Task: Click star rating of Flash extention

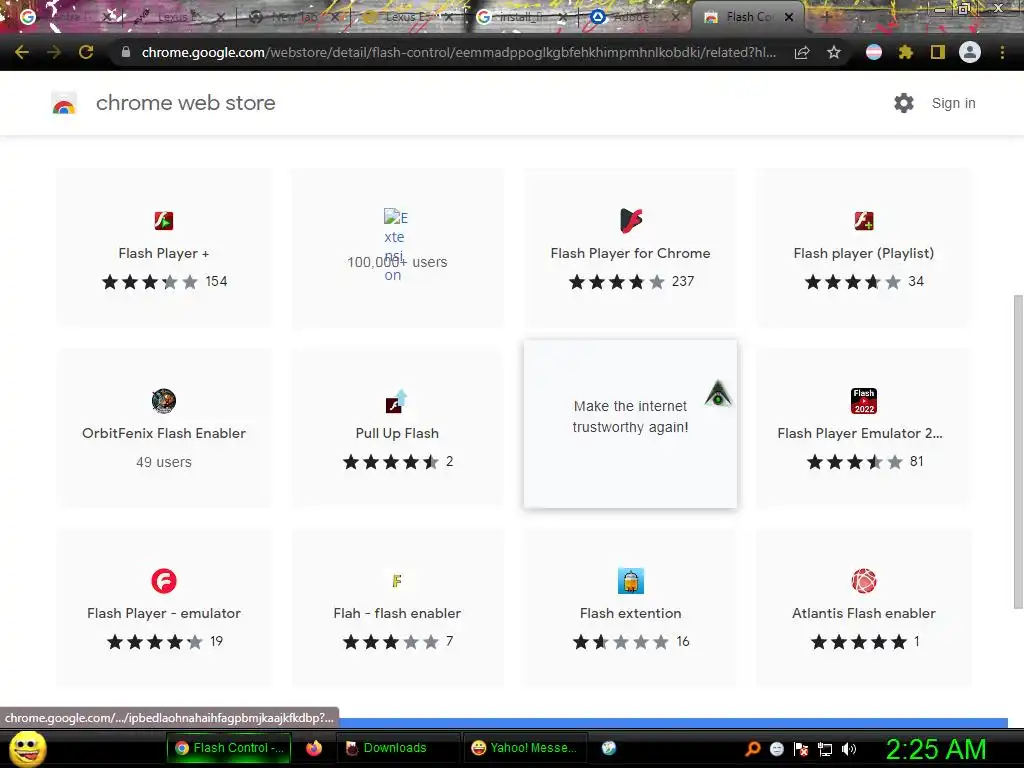Action: click(x=620, y=642)
